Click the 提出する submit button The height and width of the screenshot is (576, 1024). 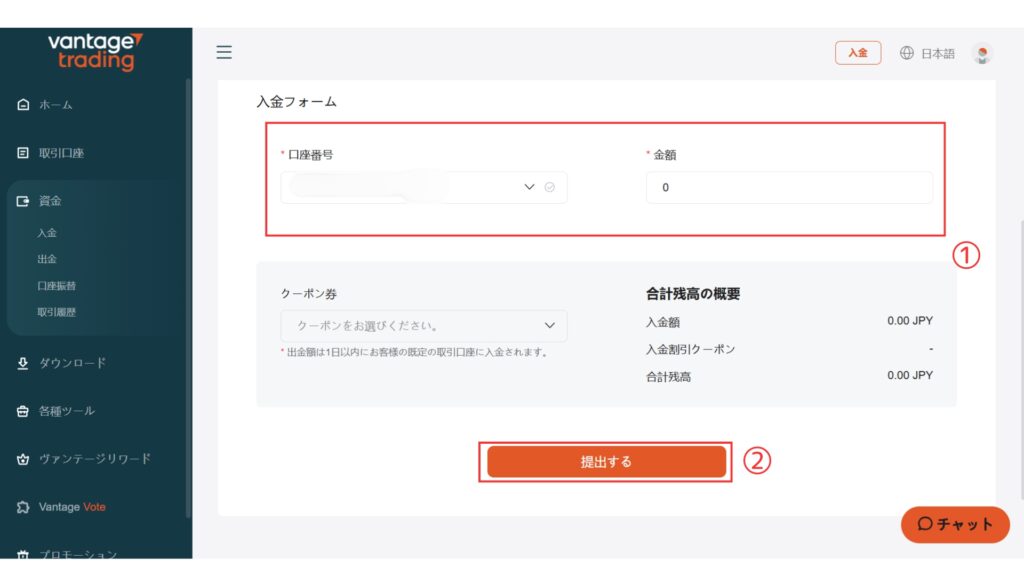[x=606, y=462]
